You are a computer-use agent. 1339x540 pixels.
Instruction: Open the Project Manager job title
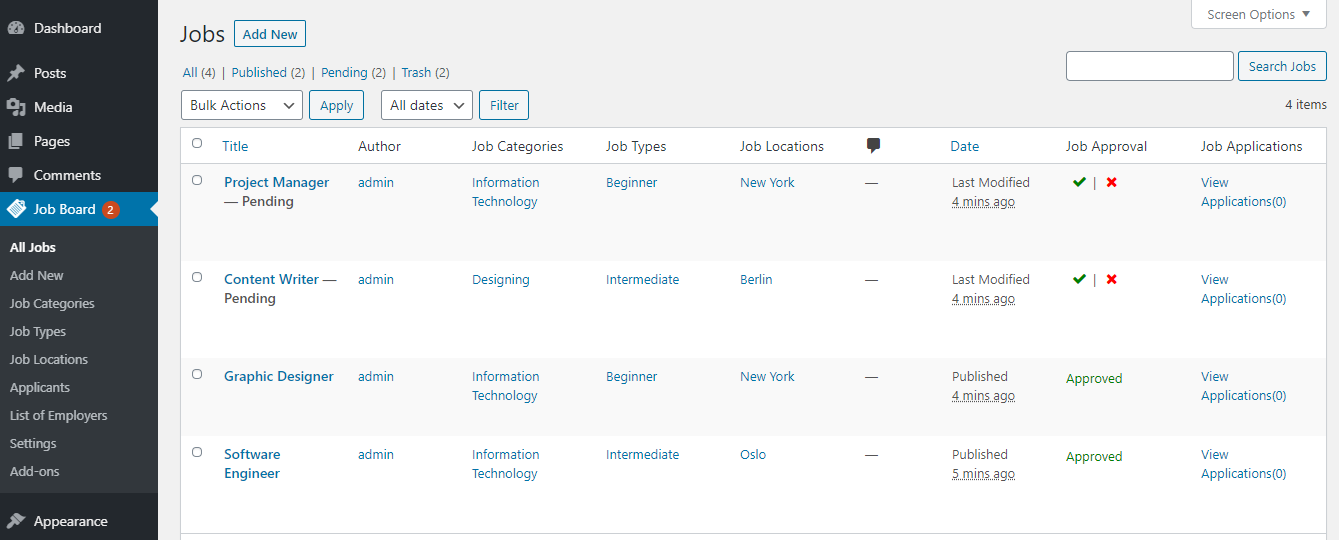[276, 182]
